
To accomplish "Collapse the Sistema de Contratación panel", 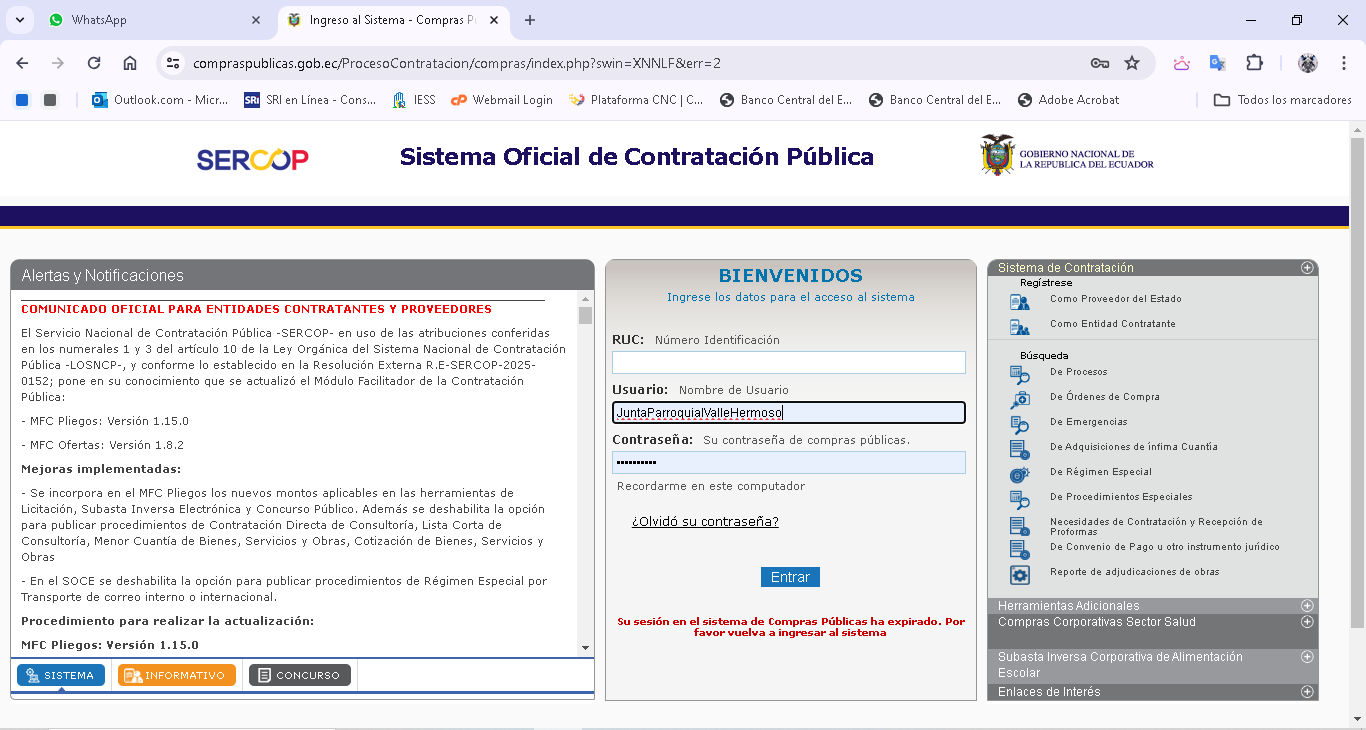I will point(1306,268).
